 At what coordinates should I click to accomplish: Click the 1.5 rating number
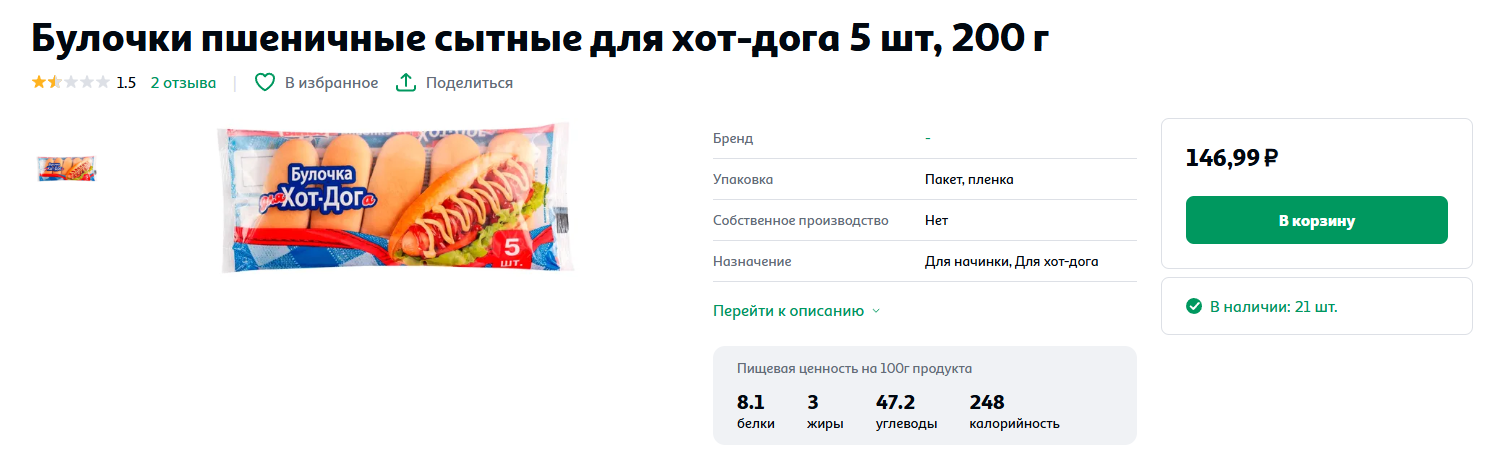pos(126,83)
